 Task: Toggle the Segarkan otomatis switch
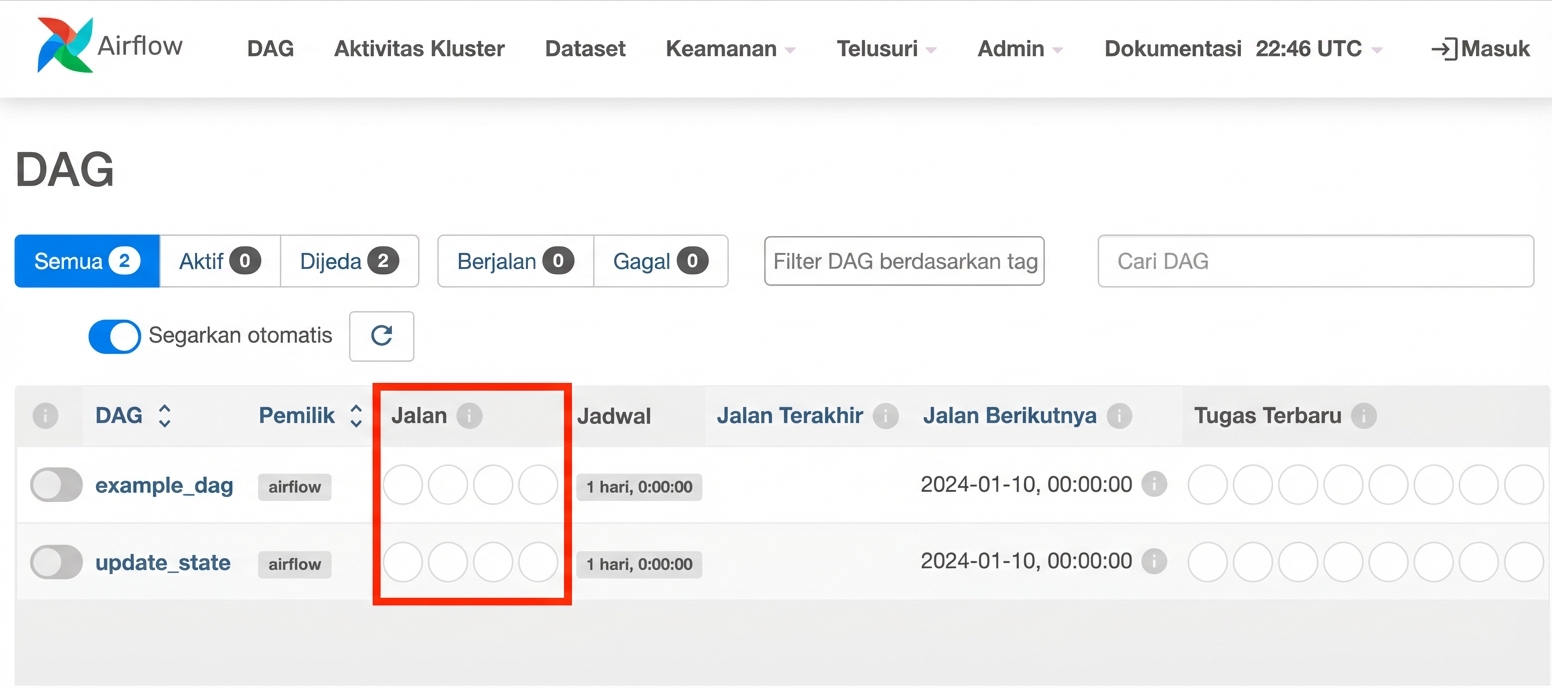(x=115, y=336)
